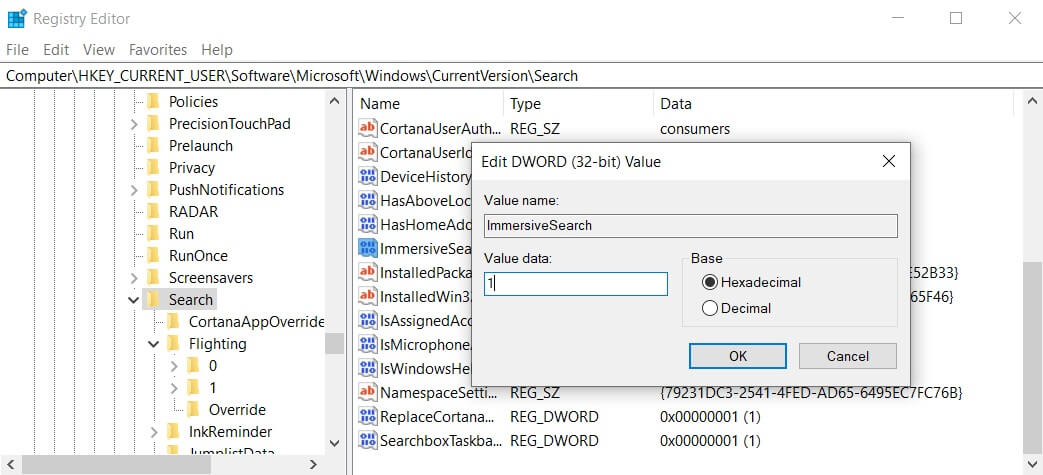
Task: Open the Favorites menu
Action: (158, 50)
